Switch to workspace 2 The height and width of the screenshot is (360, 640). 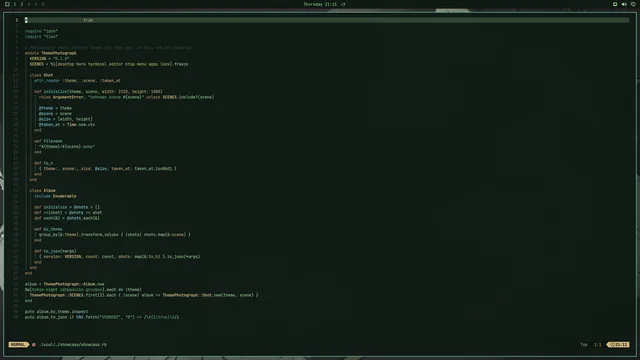click(22, 4)
